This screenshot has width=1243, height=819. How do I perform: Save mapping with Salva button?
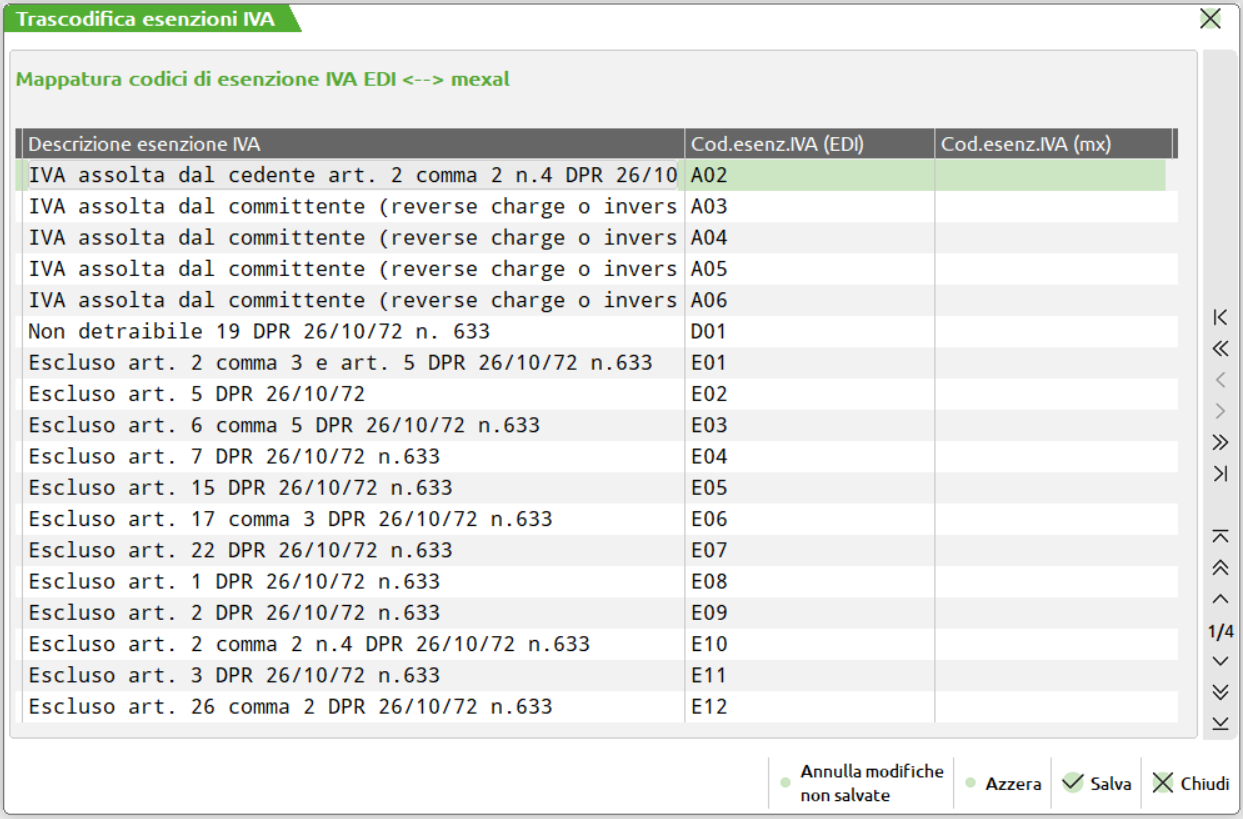coord(1097,784)
